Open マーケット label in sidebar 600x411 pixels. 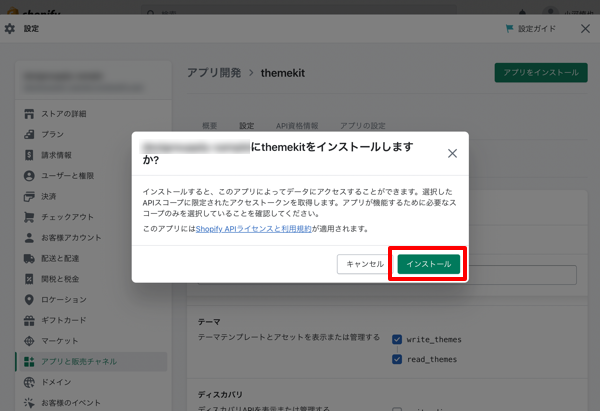pos(60,341)
